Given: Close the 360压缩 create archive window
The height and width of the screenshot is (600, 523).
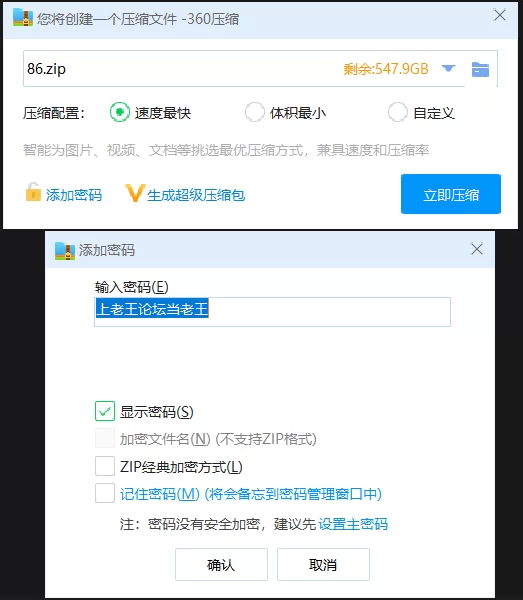Looking at the screenshot, I should (x=500, y=15).
